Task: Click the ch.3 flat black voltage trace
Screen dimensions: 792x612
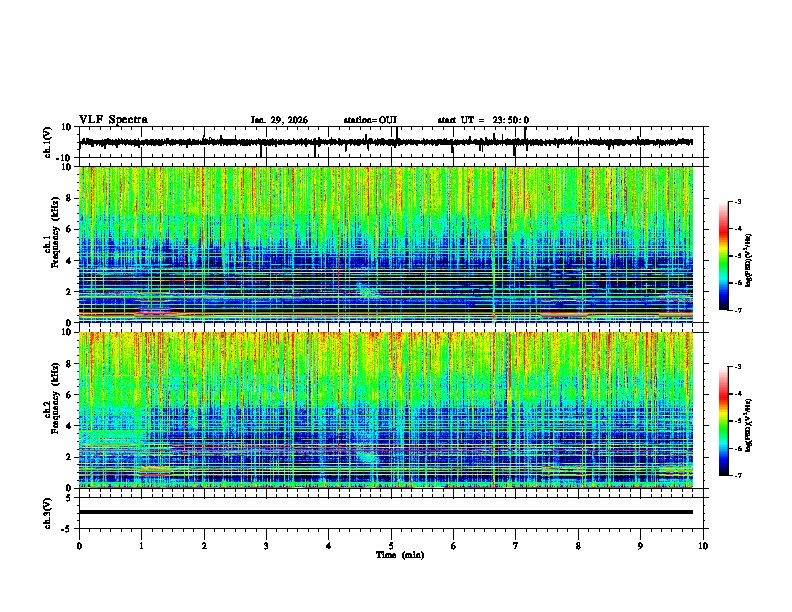Action: 386,512
